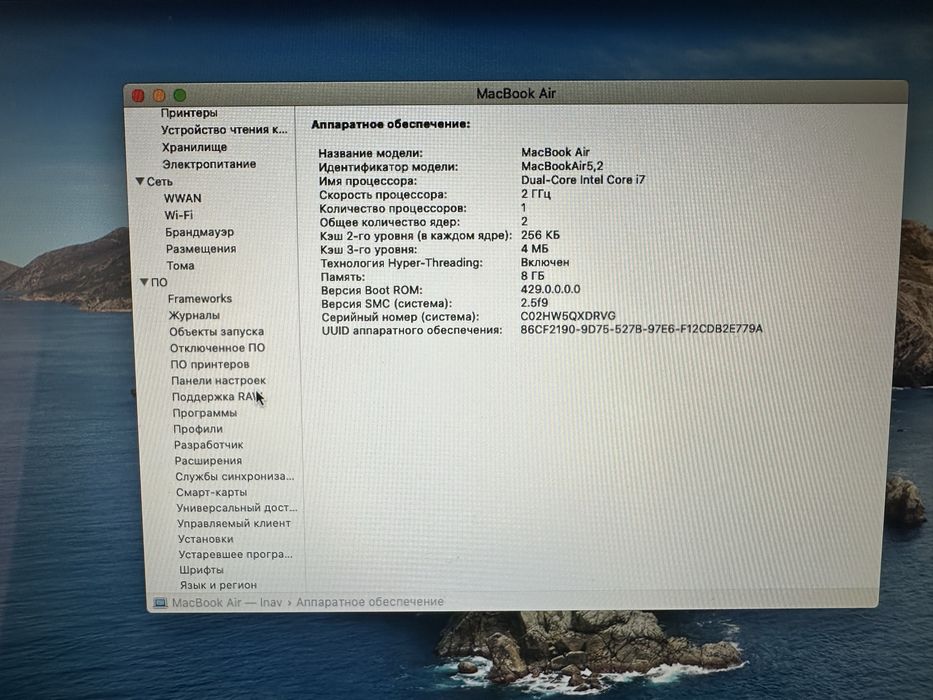Select memory value 8 ГБ
The image size is (933, 700).
[x=532, y=276]
